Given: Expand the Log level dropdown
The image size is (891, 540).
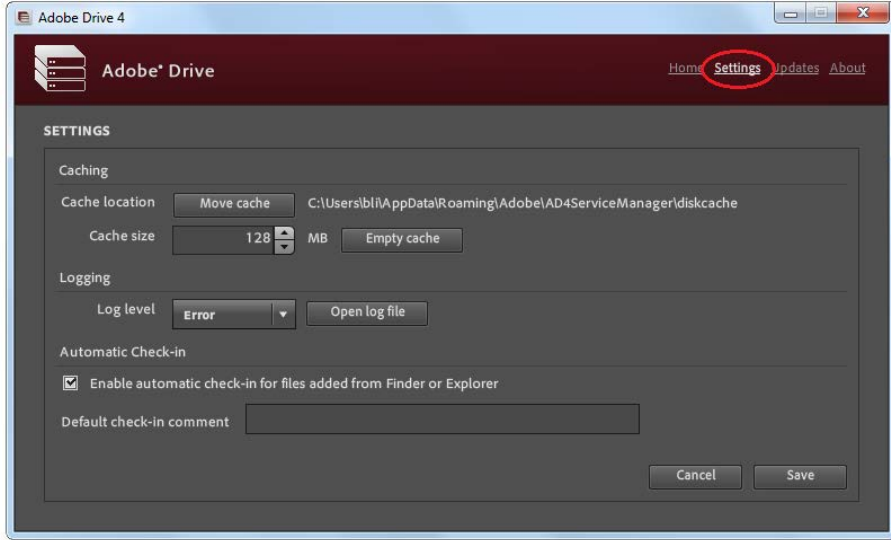Looking at the screenshot, I should (x=234, y=314).
